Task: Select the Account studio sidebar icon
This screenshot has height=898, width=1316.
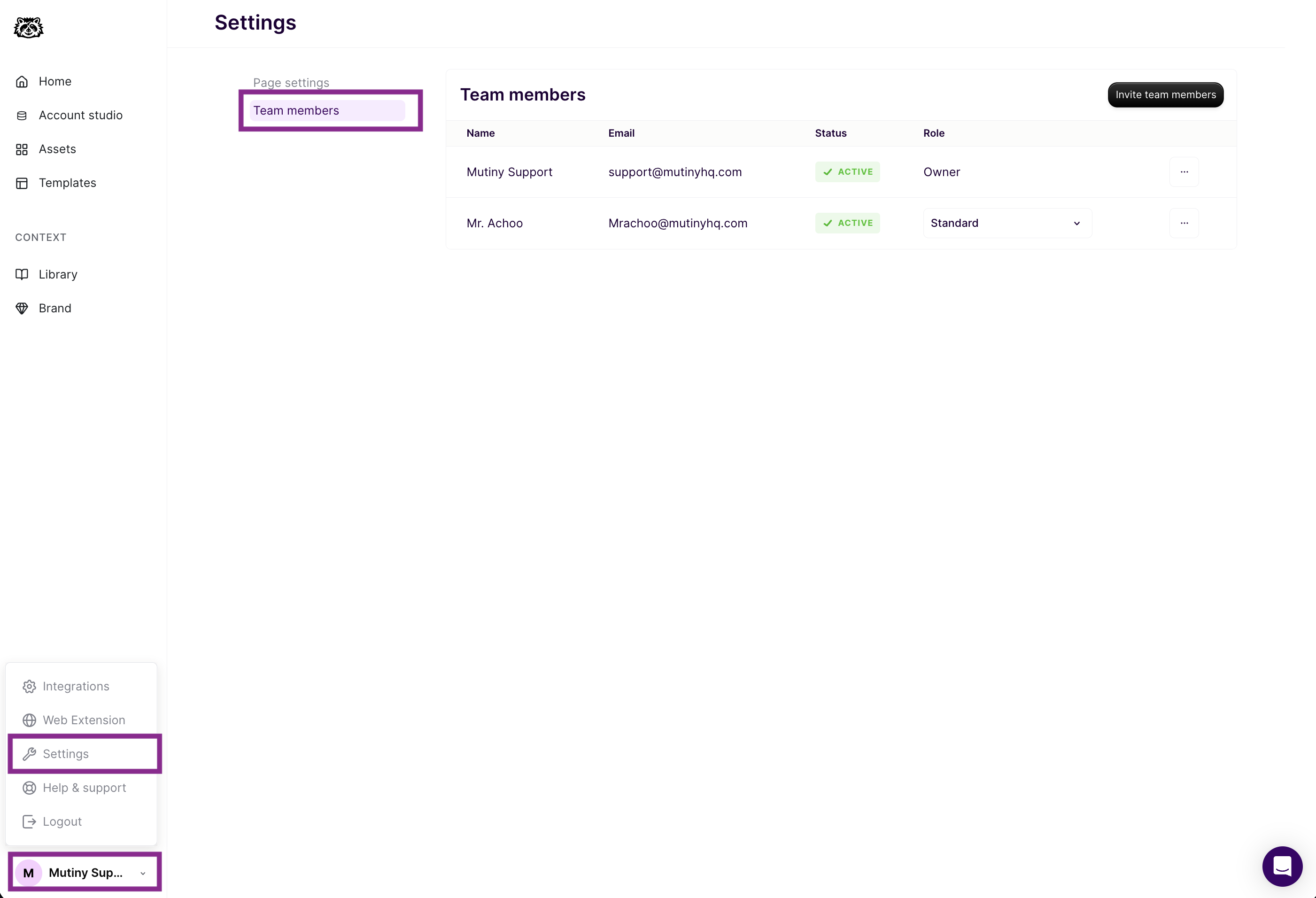Action: coord(22,115)
